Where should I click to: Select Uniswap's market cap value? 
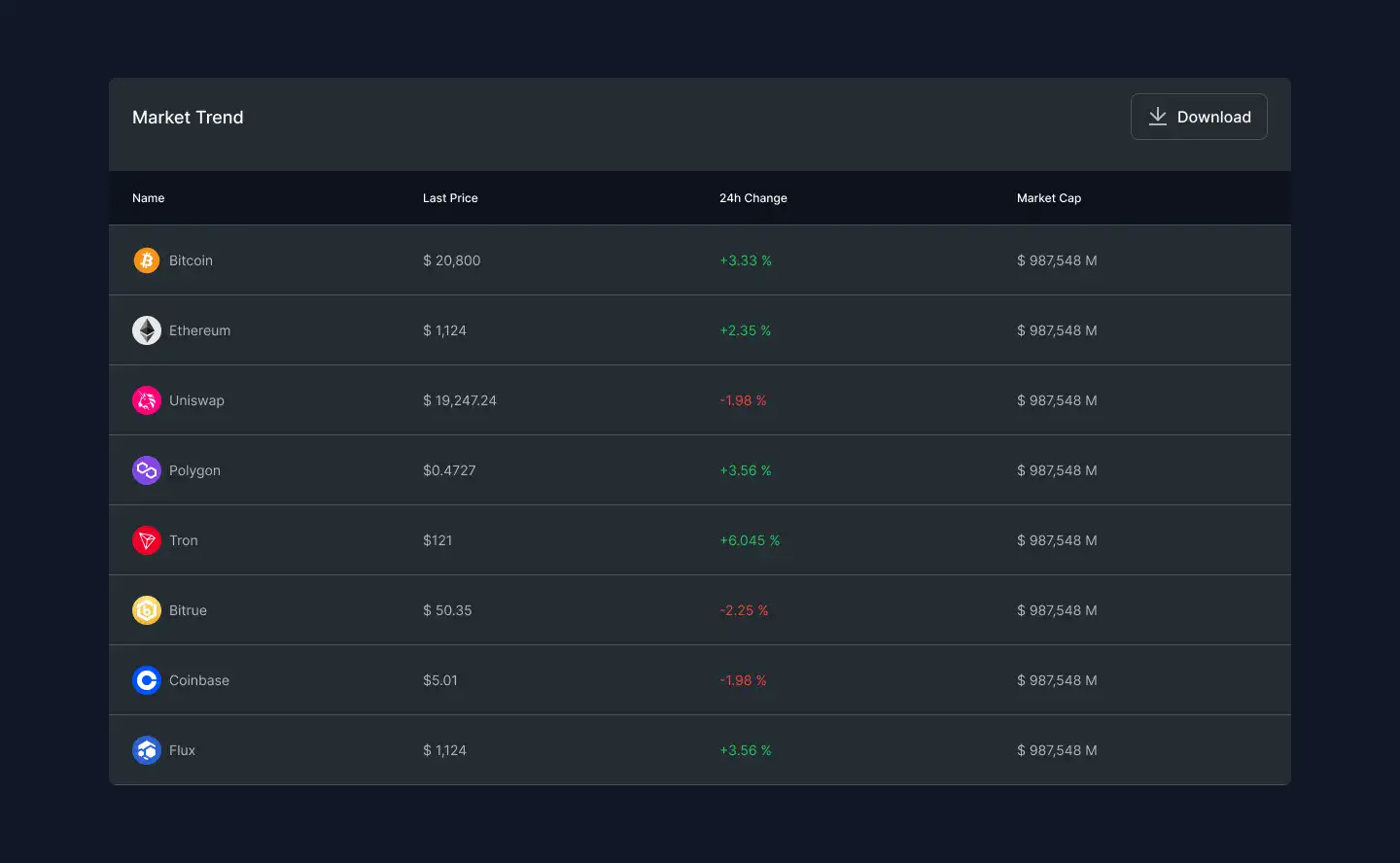[1057, 400]
